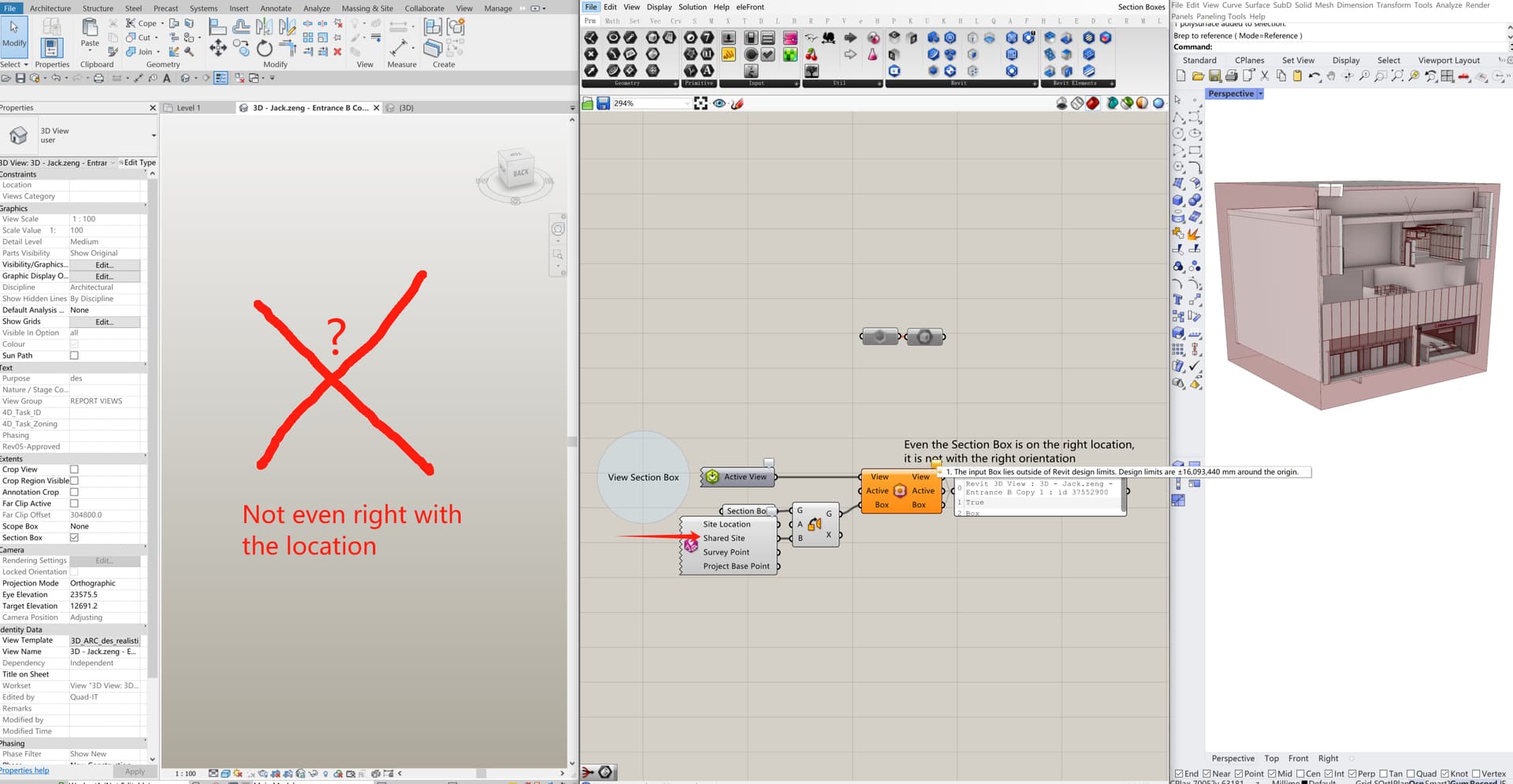Toggle the Crop View checkbox

[x=74, y=470]
